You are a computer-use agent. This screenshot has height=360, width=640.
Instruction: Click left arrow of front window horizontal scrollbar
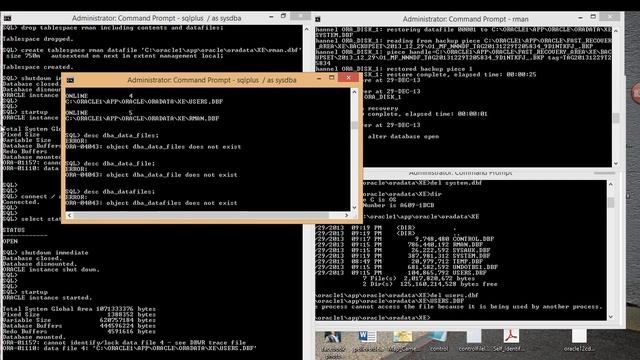(69, 215)
